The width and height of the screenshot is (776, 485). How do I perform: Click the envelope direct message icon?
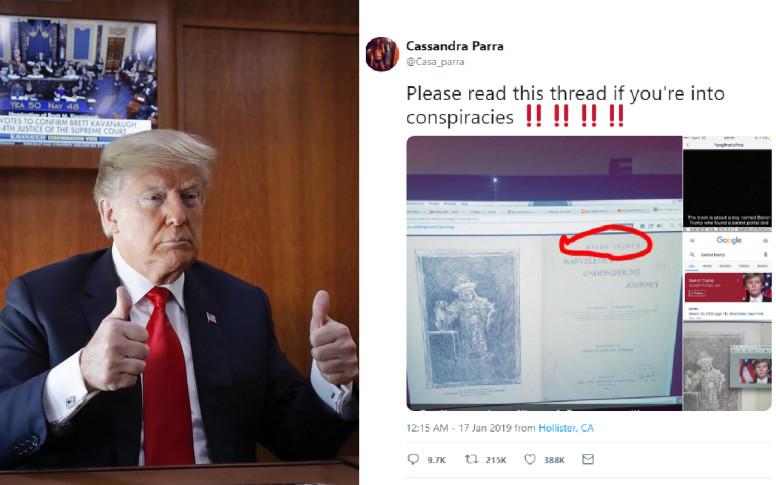(x=588, y=459)
